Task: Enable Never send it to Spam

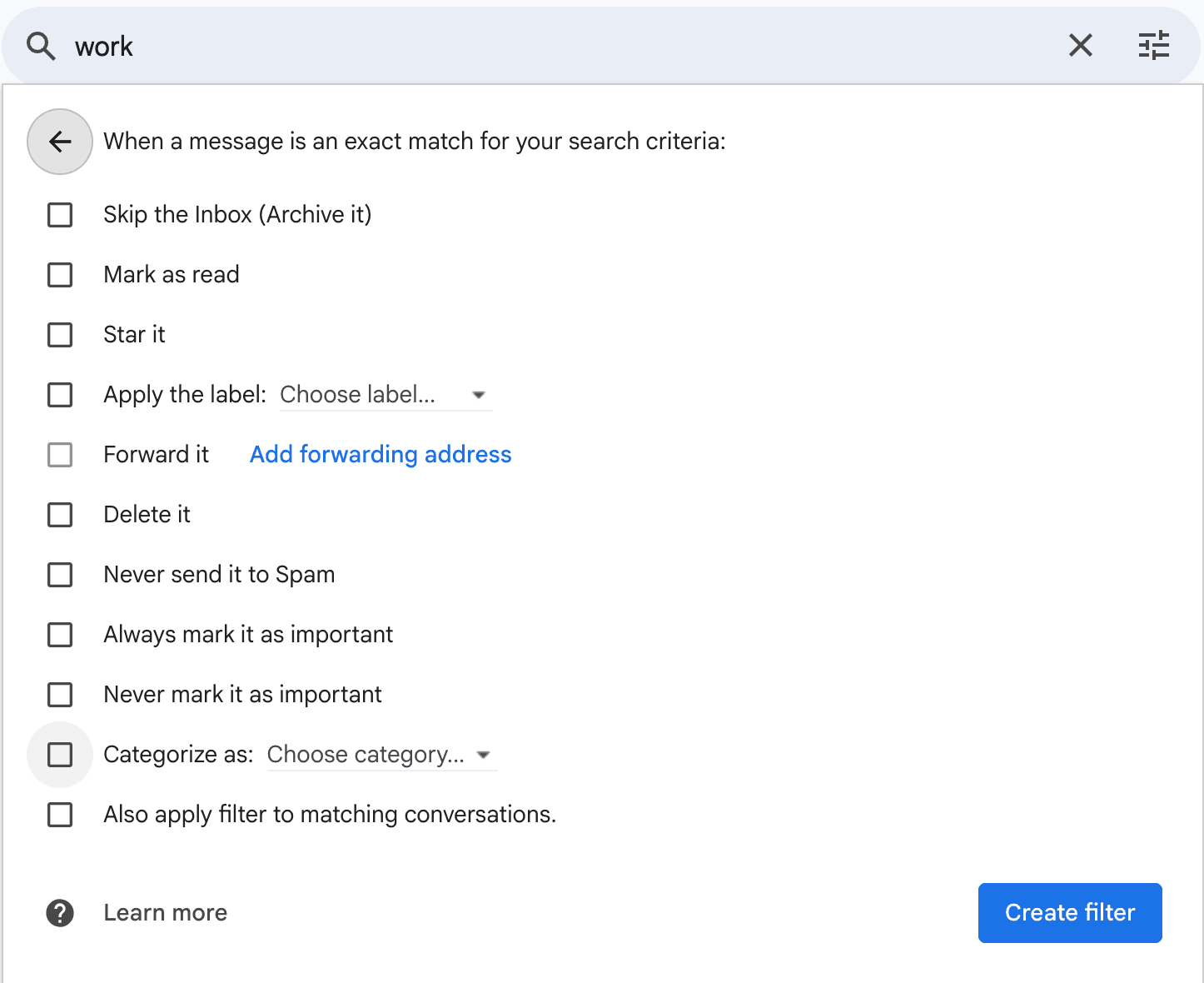Action: pyautogui.click(x=59, y=575)
